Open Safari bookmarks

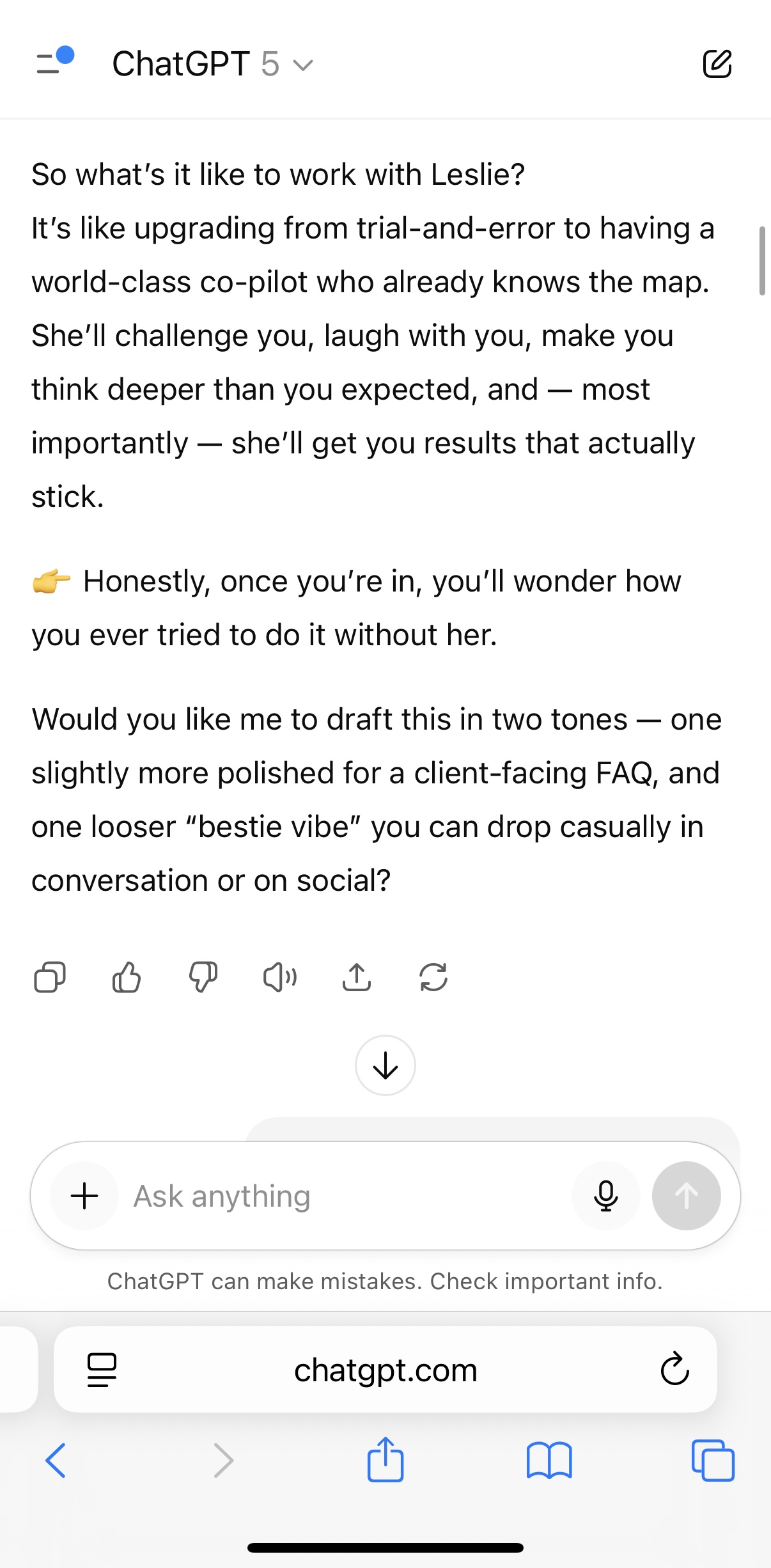point(549,1461)
